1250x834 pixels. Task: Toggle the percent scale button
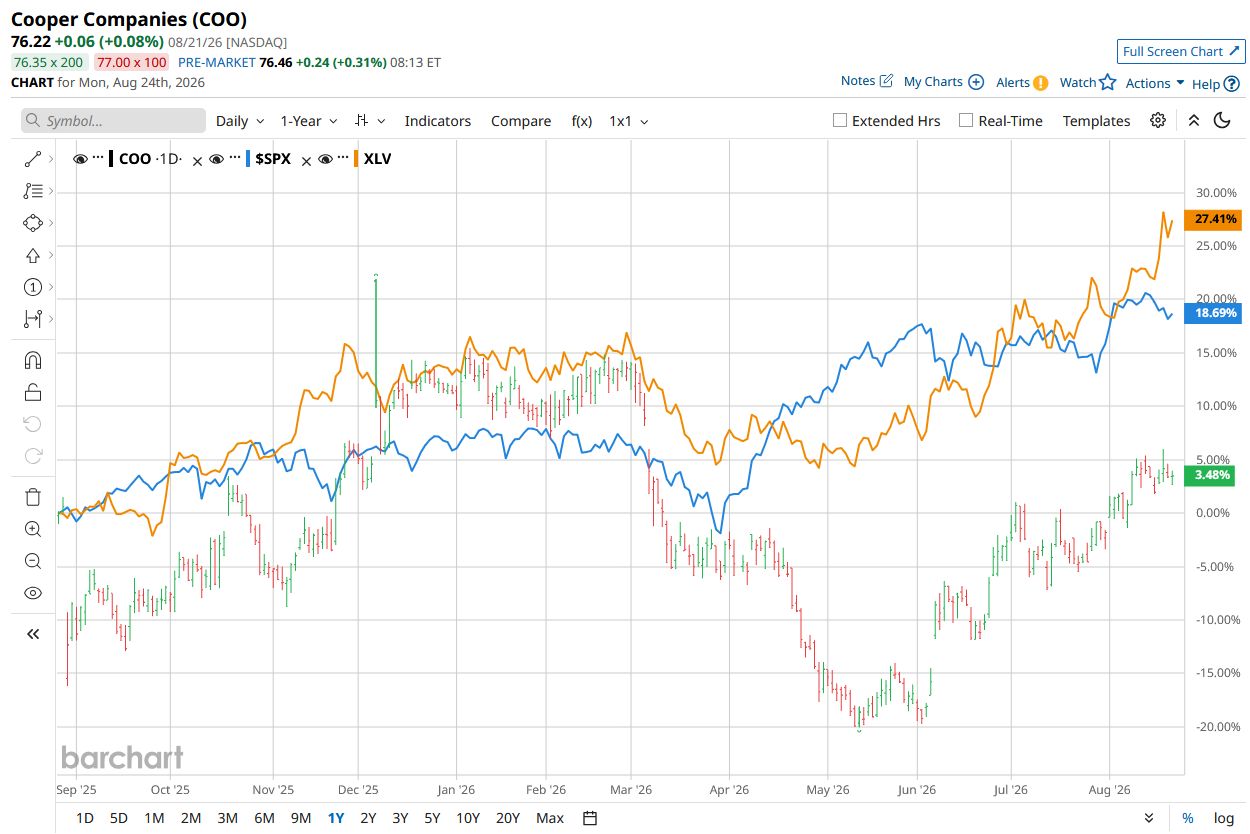[x=1188, y=818]
